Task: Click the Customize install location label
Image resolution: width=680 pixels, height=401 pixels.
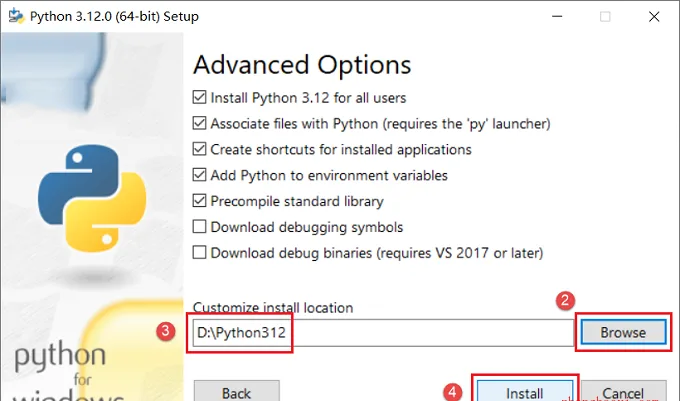Action: point(273,308)
